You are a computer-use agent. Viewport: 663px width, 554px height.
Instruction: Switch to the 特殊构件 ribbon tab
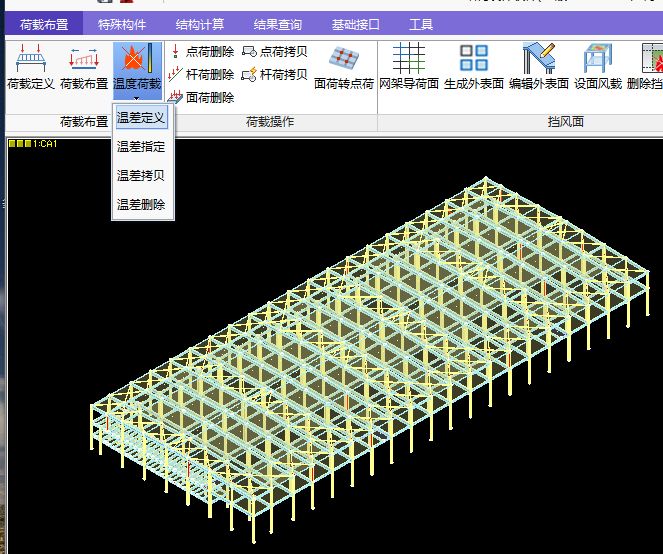122,25
